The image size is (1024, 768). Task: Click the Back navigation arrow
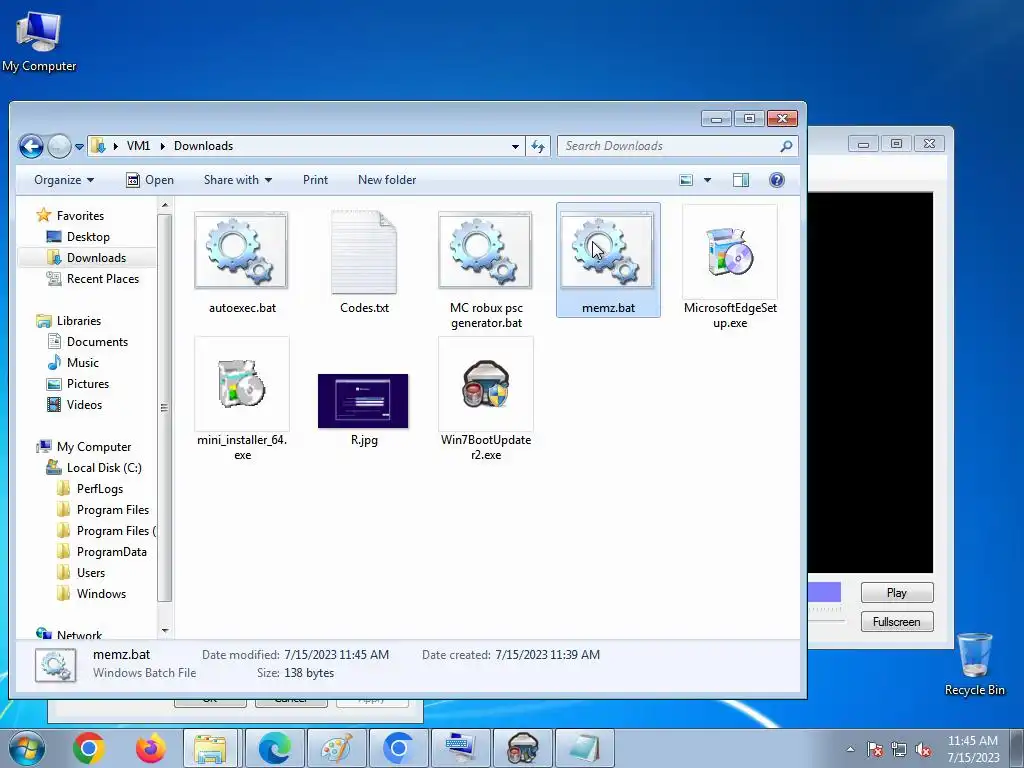[31, 146]
